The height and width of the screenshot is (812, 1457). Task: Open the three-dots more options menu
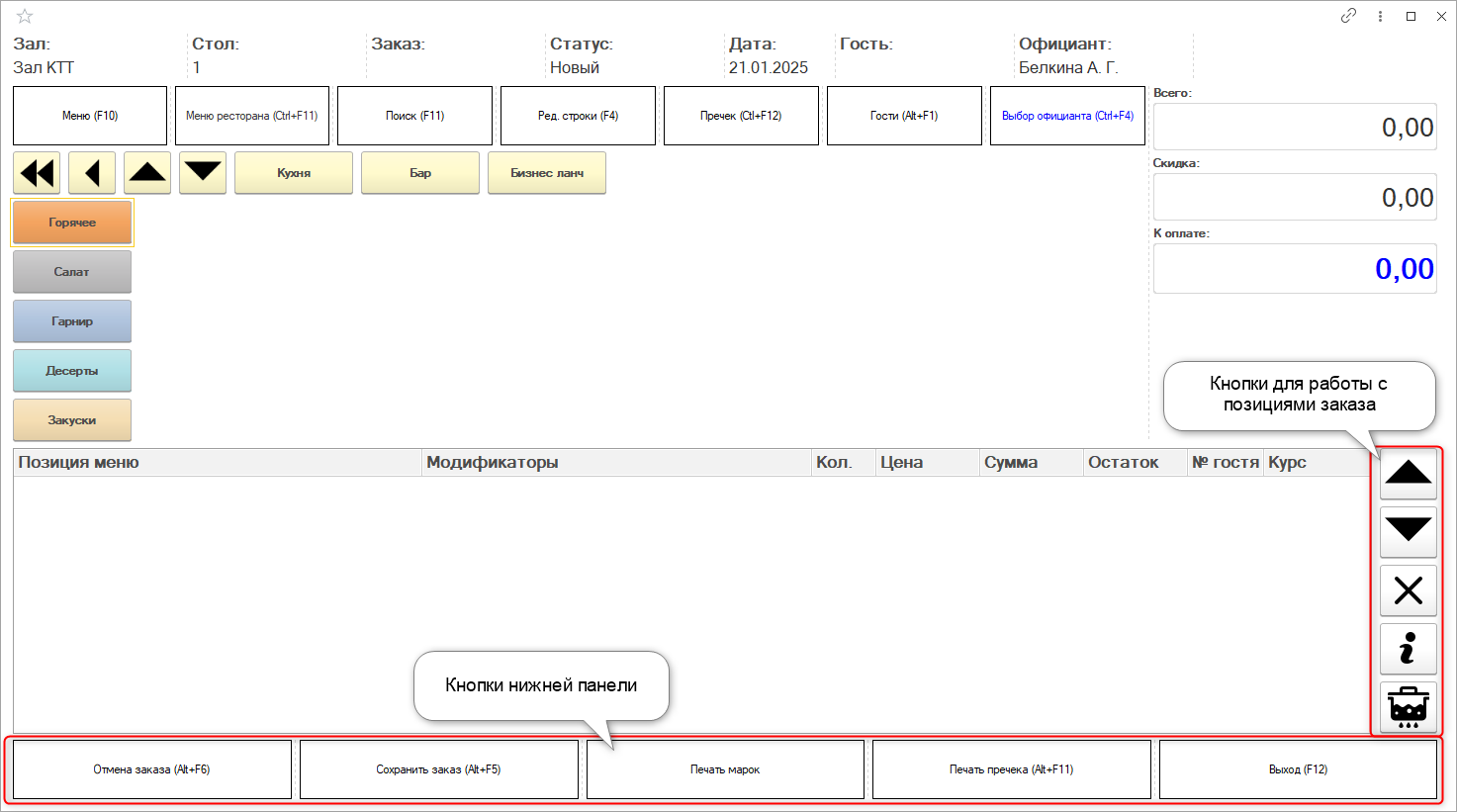click(x=1380, y=16)
